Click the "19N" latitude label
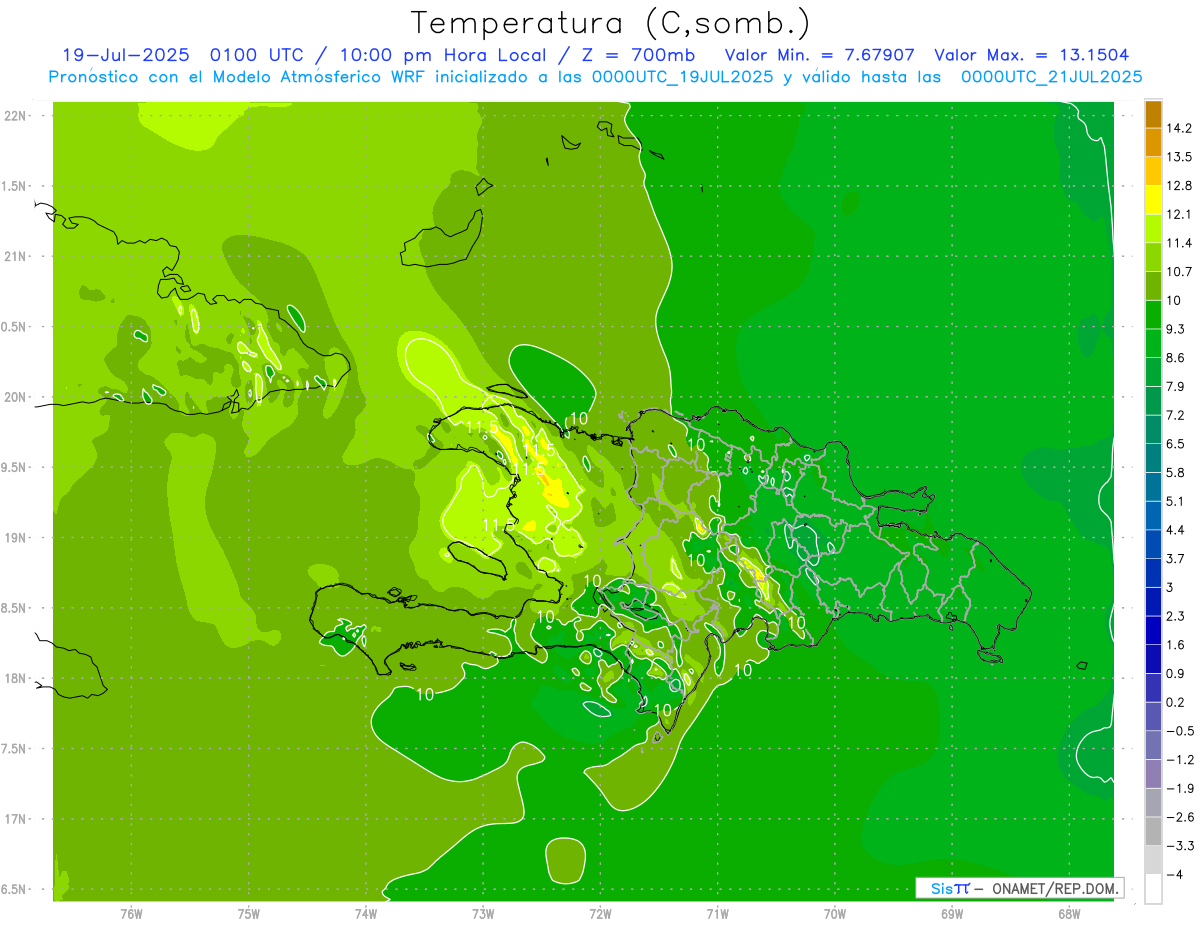Viewport: 1200px width, 927px height. (14, 538)
